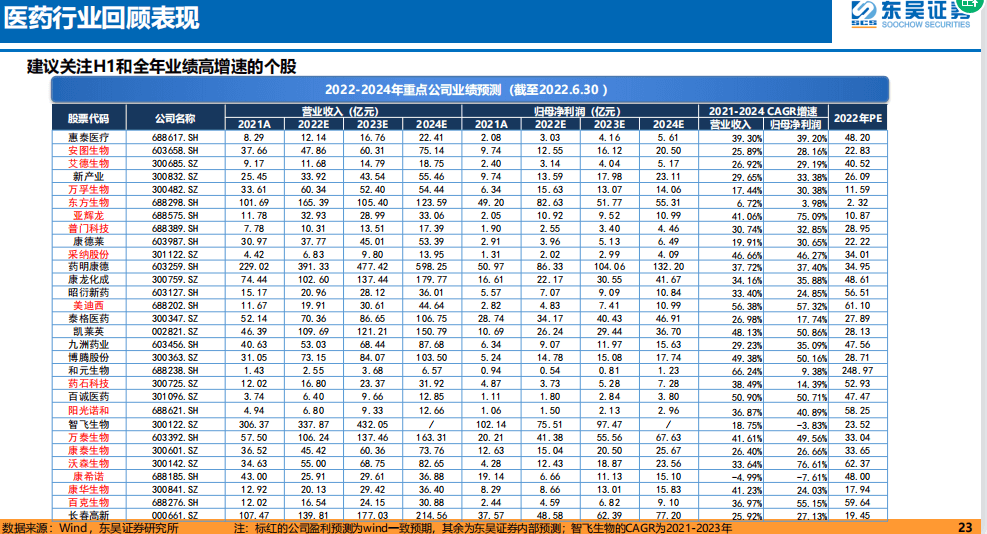The height and width of the screenshot is (534, 987).
Task: Select the 凯莱英 company name
Action: [89, 331]
